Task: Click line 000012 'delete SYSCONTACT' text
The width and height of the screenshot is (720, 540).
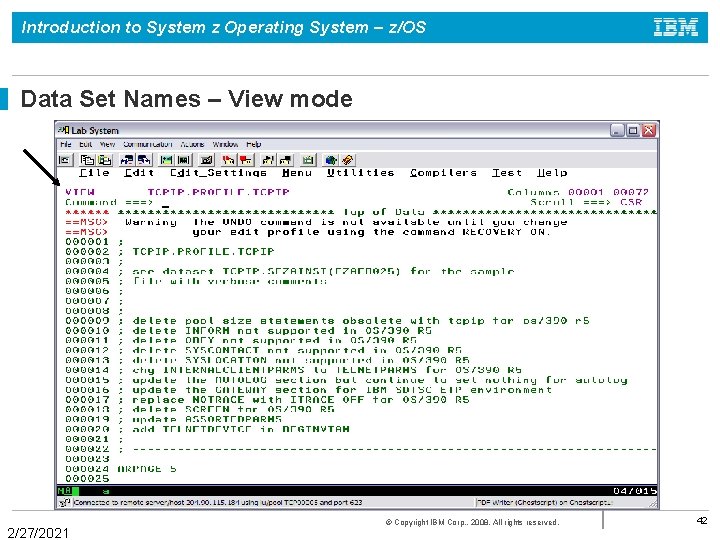Action: click(x=297, y=350)
